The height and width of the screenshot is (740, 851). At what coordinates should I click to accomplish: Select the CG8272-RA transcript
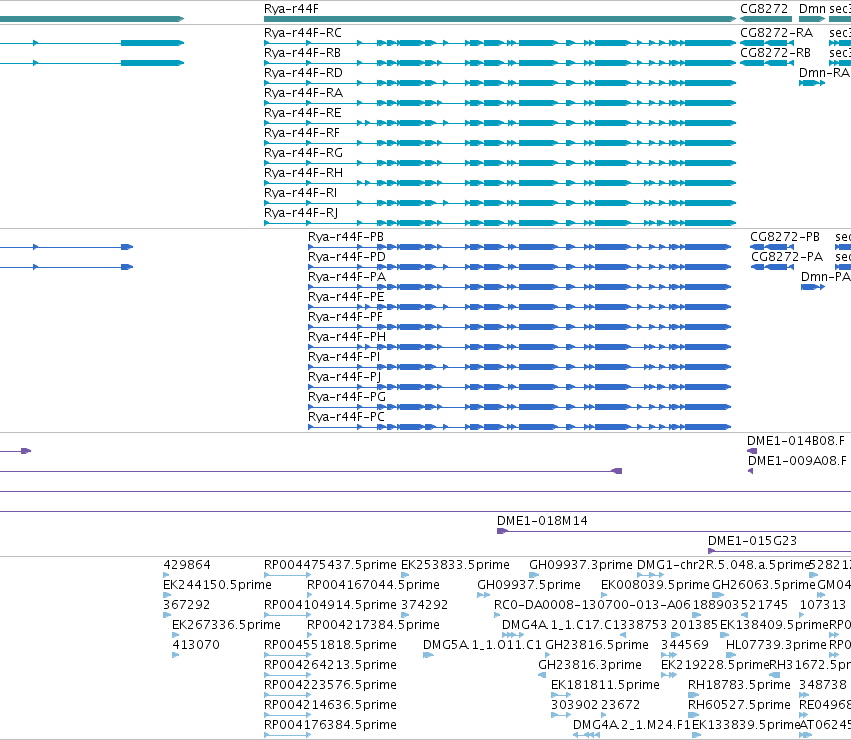pos(777,33)
